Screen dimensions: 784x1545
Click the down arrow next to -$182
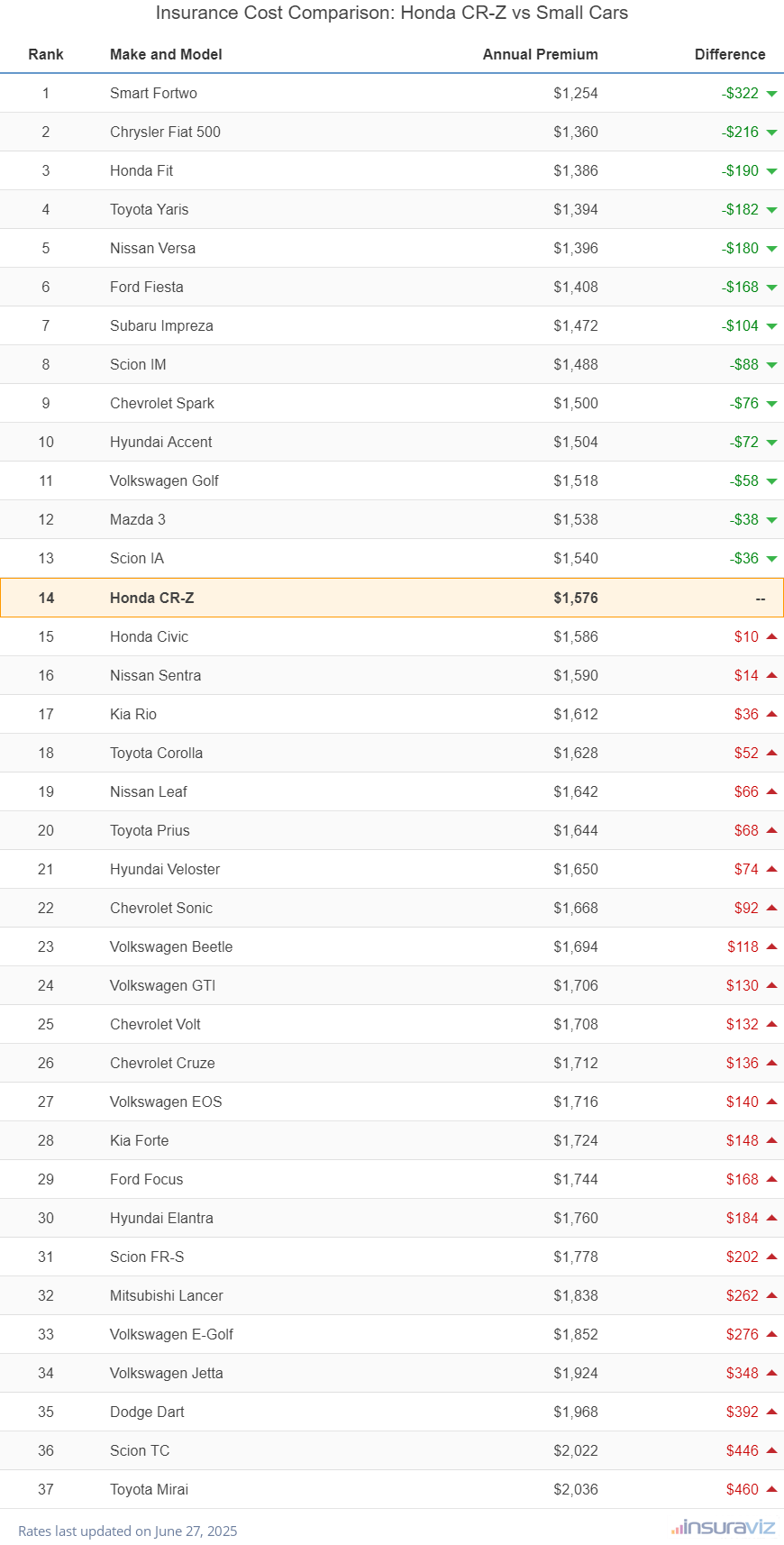771,210
